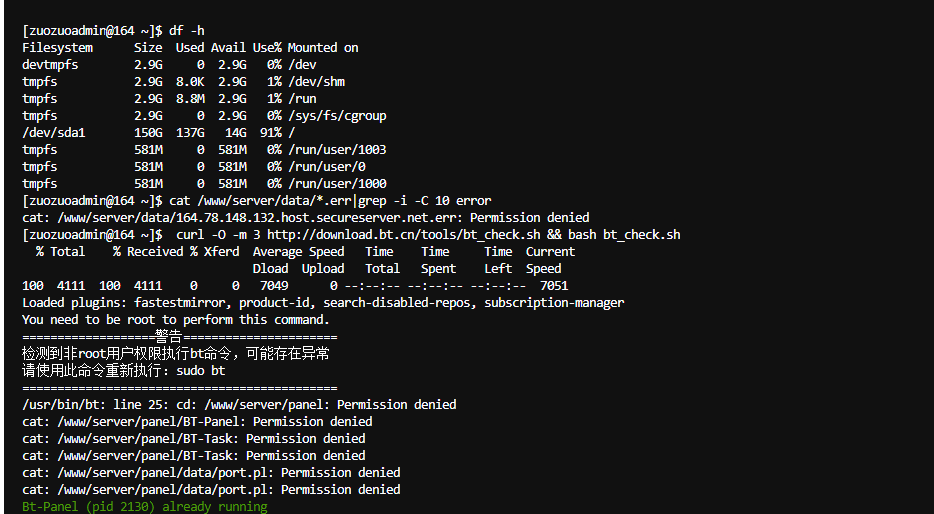Click the 'df -h' command text
This screenshot has width=934, height=514.
[187, 30]
